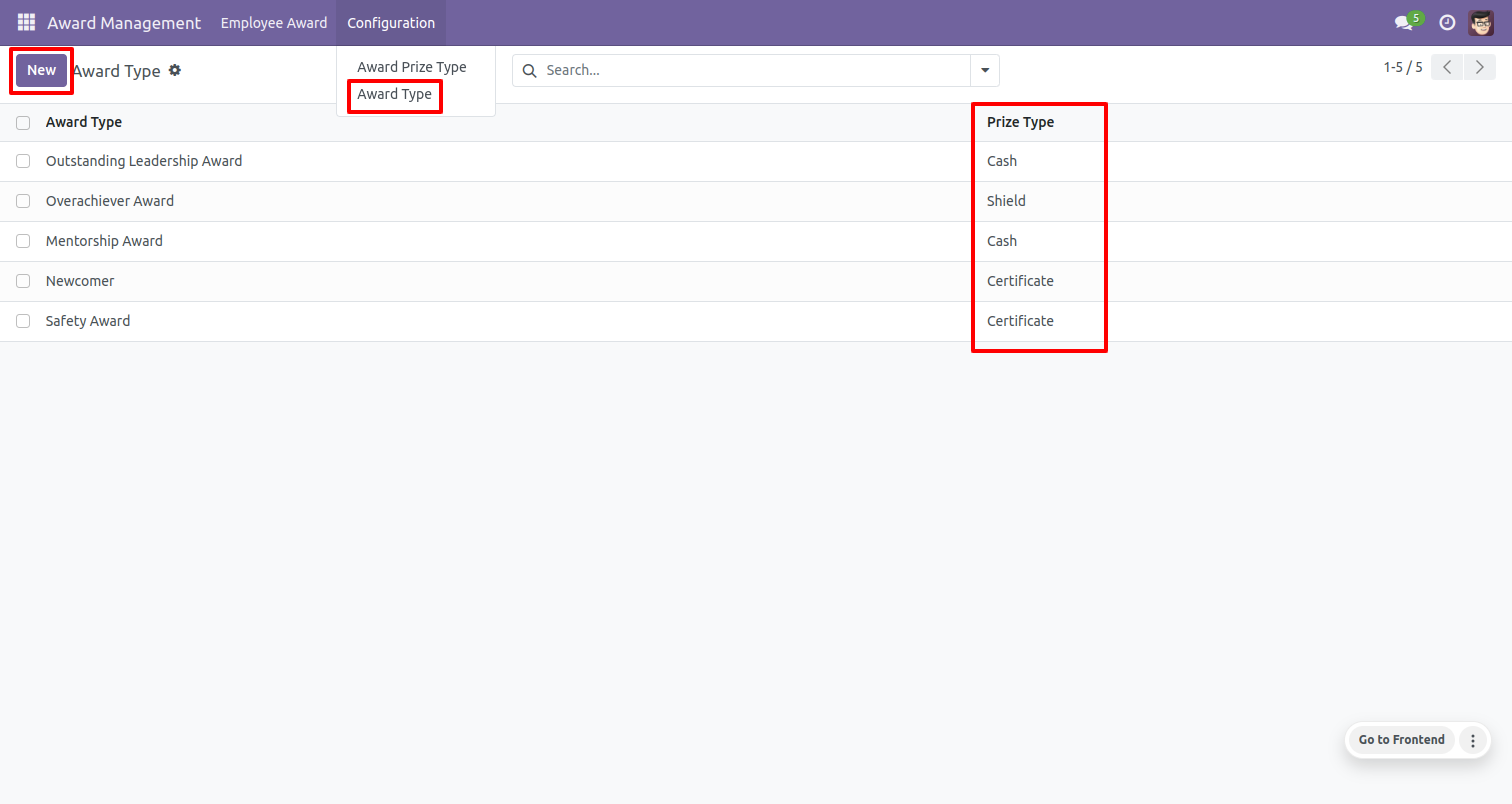This screenshot has height=804, width=1512.
Task: Open the Outstanding Leadership Award record
Action: 144,161
